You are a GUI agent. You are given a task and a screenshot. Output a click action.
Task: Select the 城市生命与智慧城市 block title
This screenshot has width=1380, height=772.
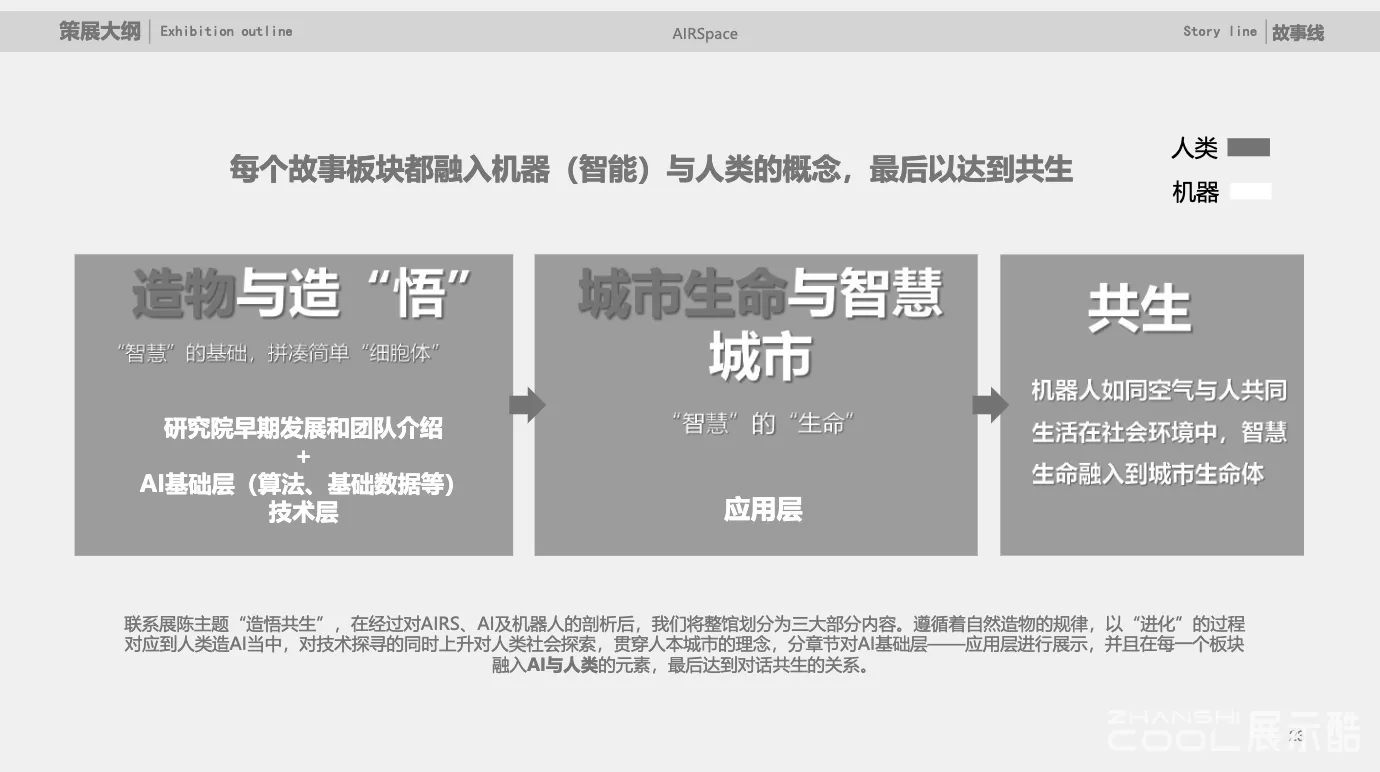tap(760, 325)
